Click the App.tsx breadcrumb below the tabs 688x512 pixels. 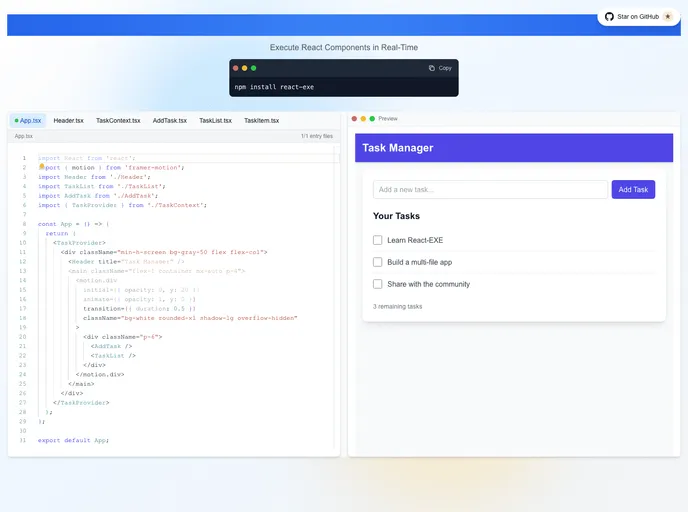click(x=24, y=136)
